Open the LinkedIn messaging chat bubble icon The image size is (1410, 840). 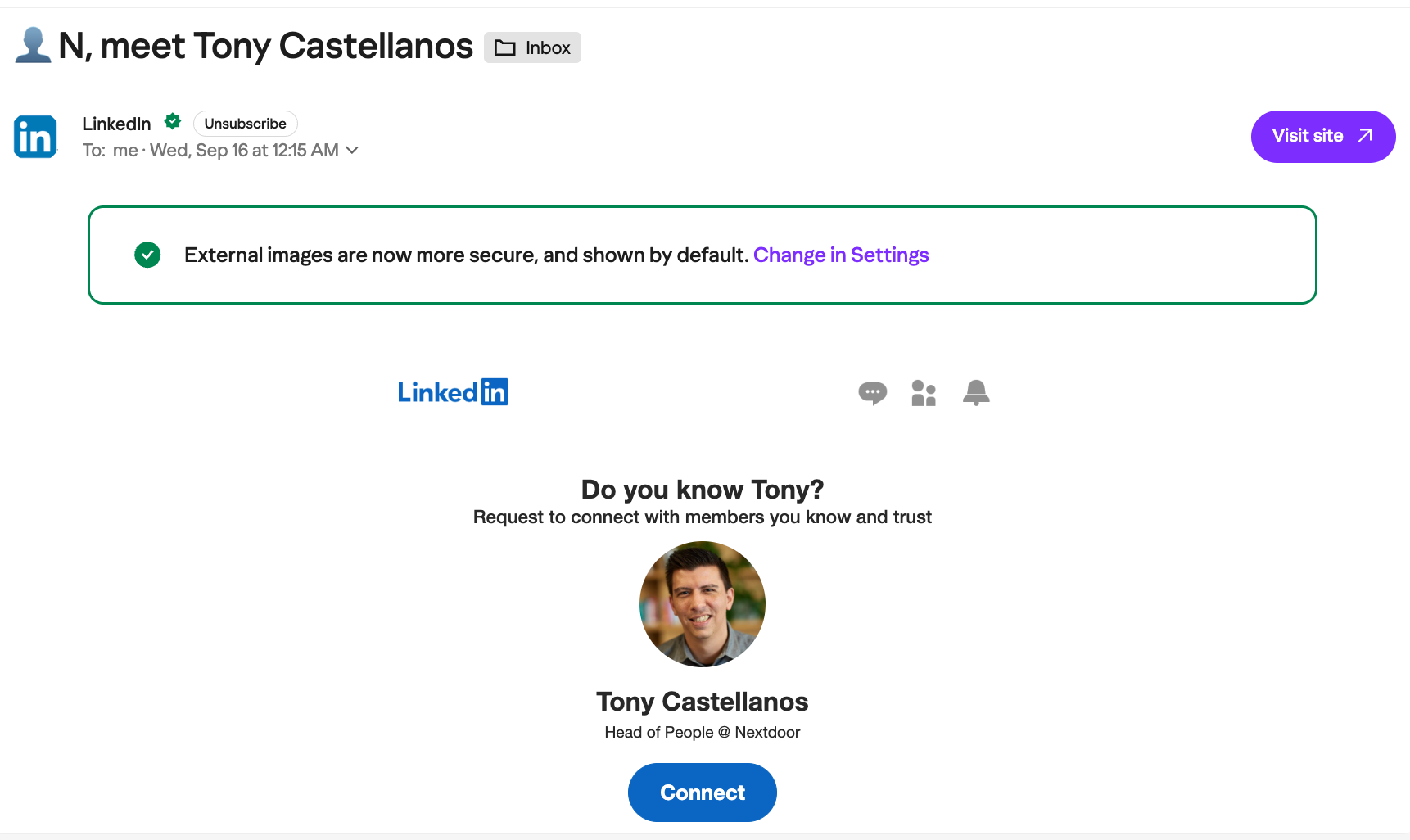872,394
